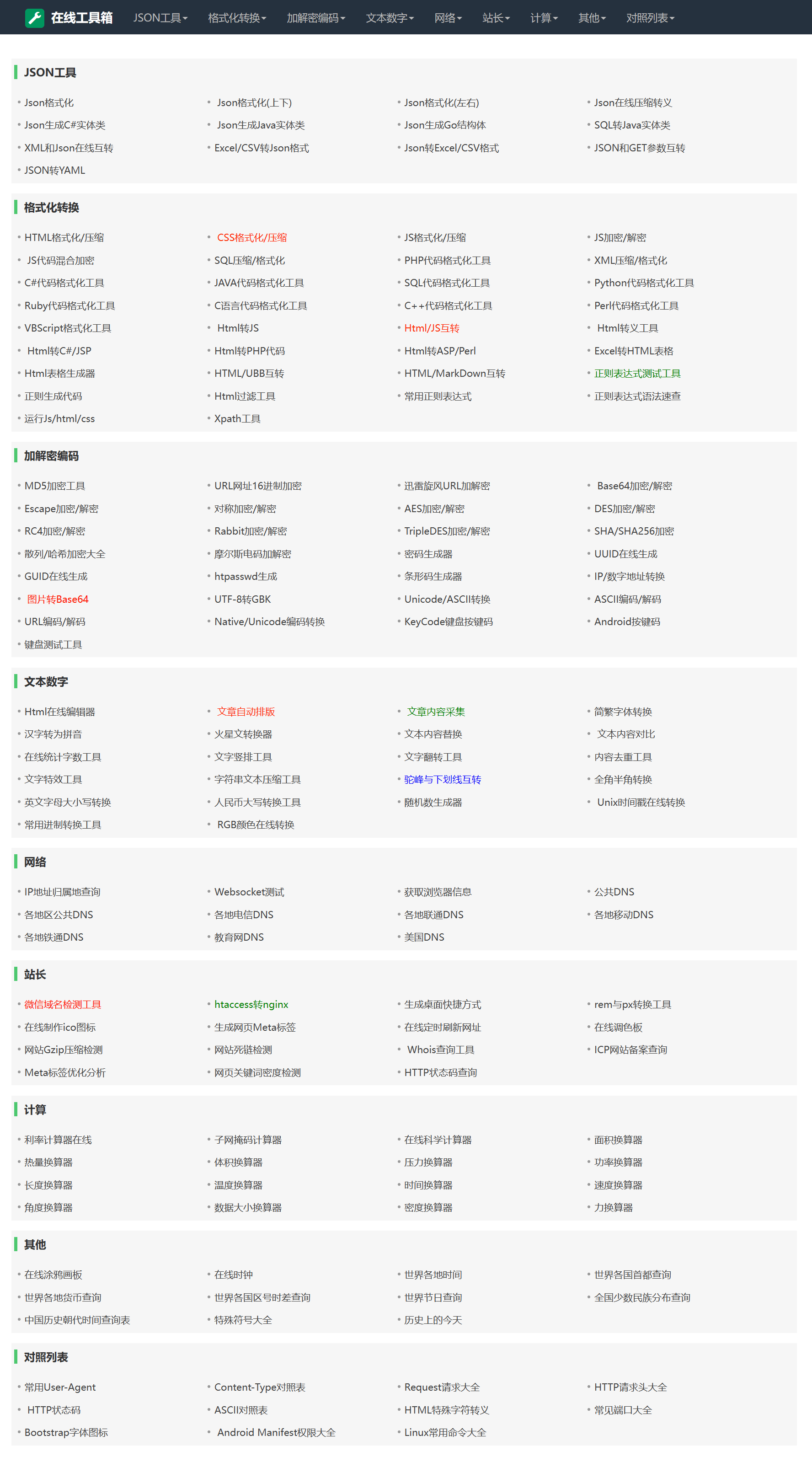Click the blue 驼峰与下划线互转 link
Viewport: 812px width, 1462px height.
pos(442,780)
